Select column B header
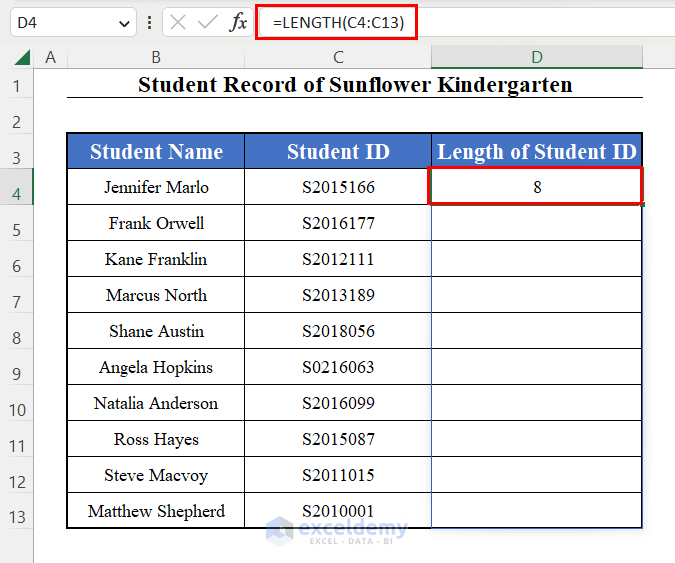 [156, 58]
